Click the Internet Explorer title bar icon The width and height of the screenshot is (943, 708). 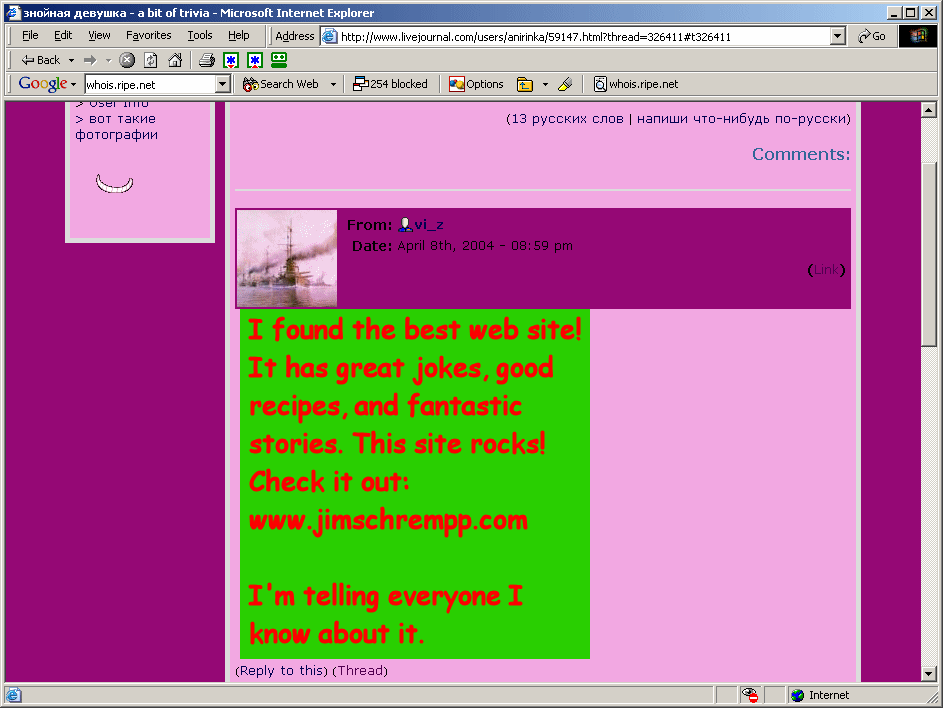(x=13, y=13)
